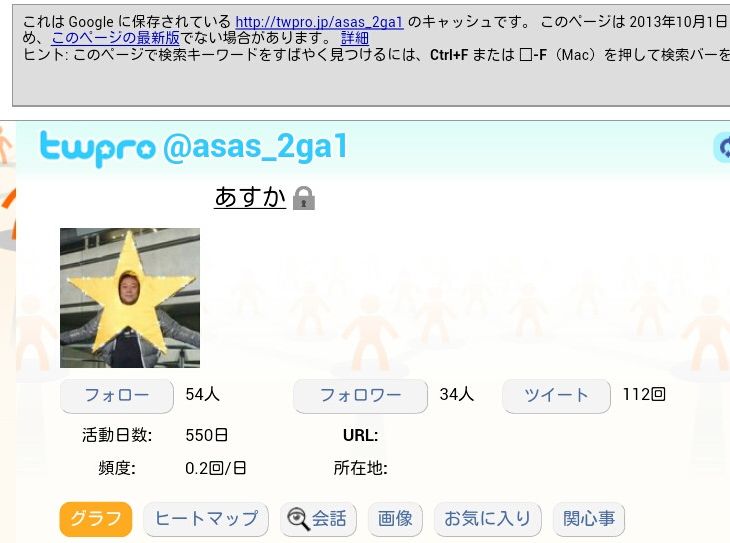The width and height of the screenshot is (730, 543).
Task: Click the 34人 follower count
Action: click(x=457, y=394)
